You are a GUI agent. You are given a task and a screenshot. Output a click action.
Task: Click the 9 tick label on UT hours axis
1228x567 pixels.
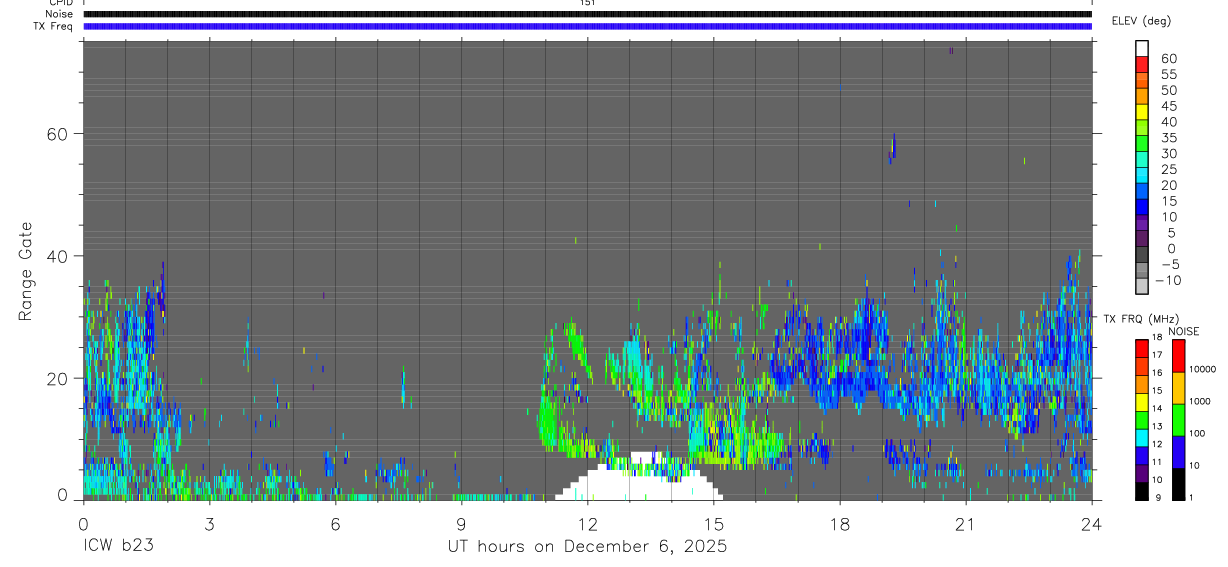point(461,523)
